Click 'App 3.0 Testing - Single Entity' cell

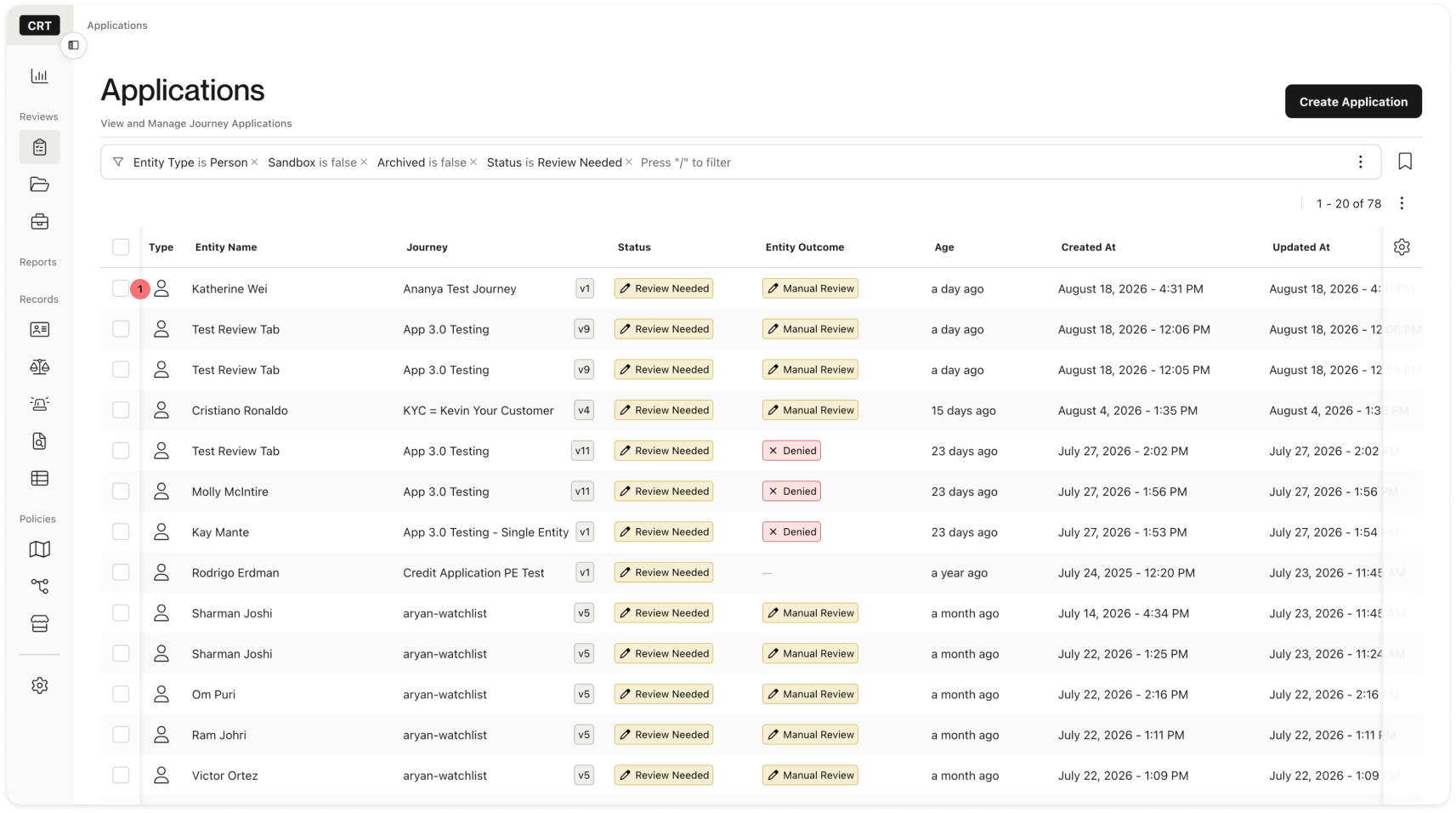pyautogui.click(x=486, y=532)
